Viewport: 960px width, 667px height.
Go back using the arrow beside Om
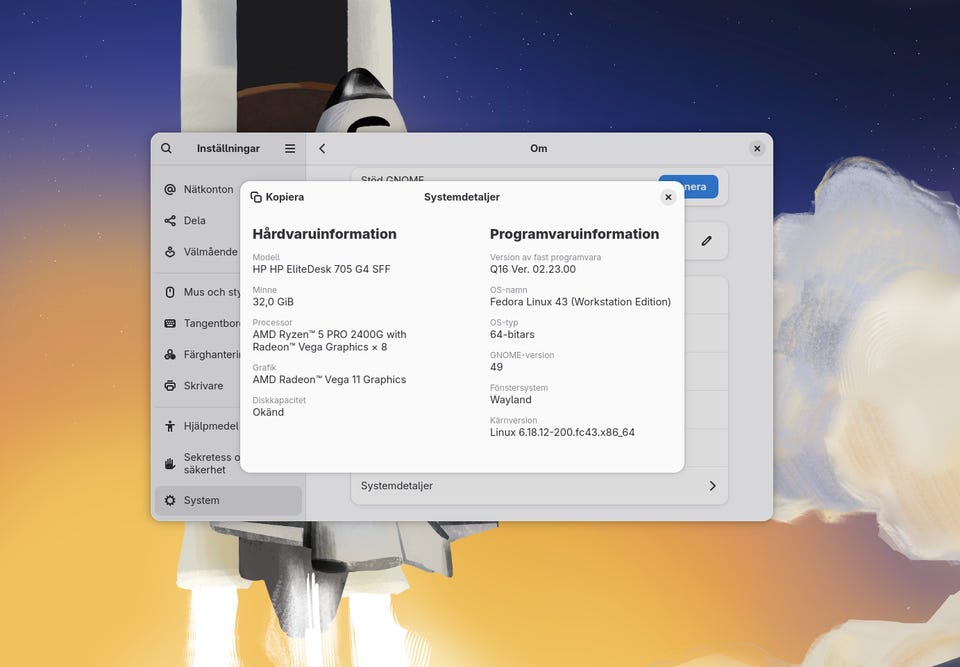[322, 149]
